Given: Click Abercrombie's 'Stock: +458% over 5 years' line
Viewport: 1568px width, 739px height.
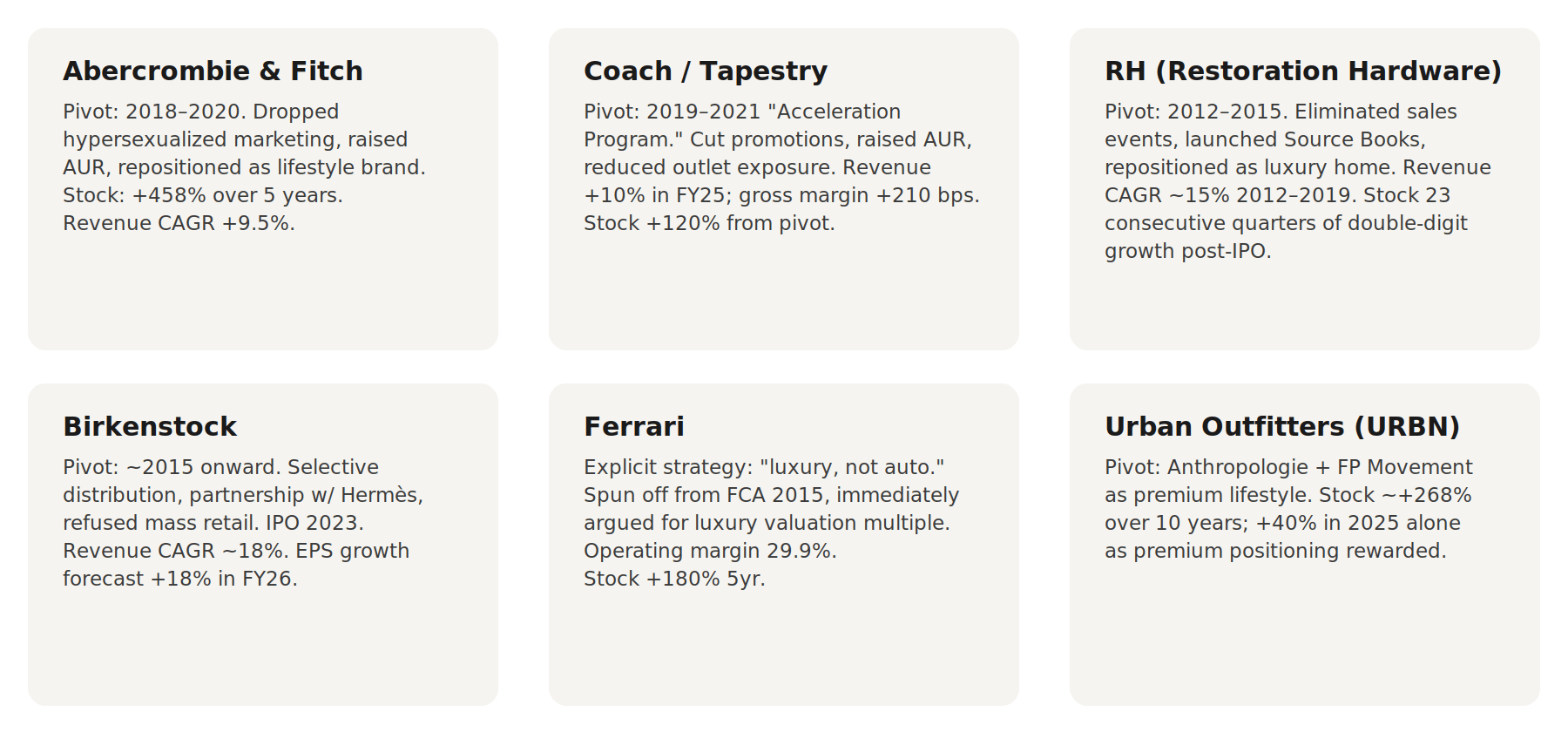Looking at the screenshot, I should coord(203,195).
